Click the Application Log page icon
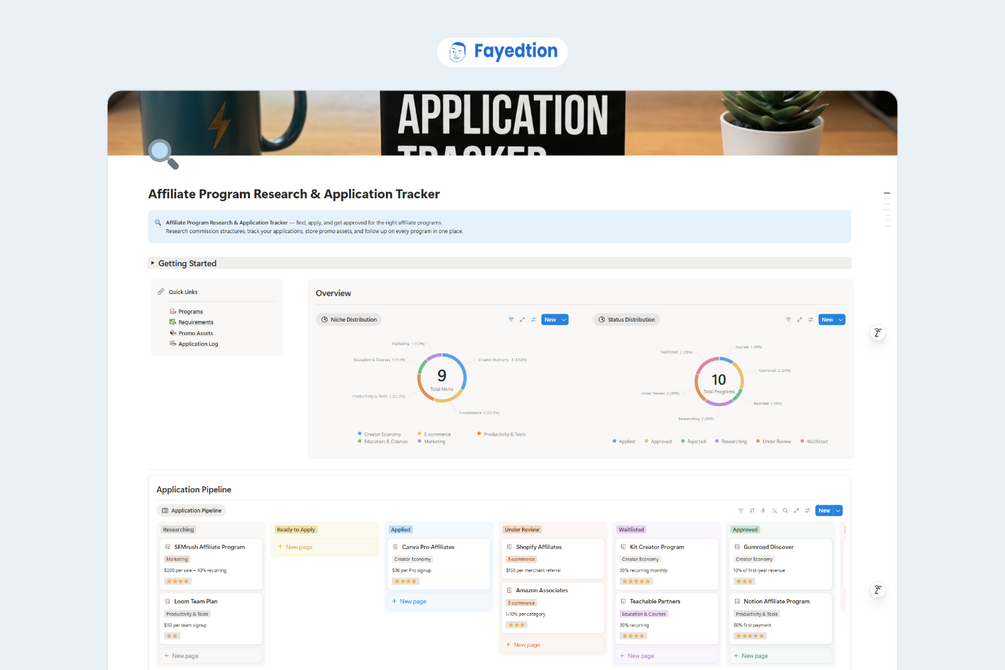The width and height of the screenshot is (1005, 670). [172, 344]
